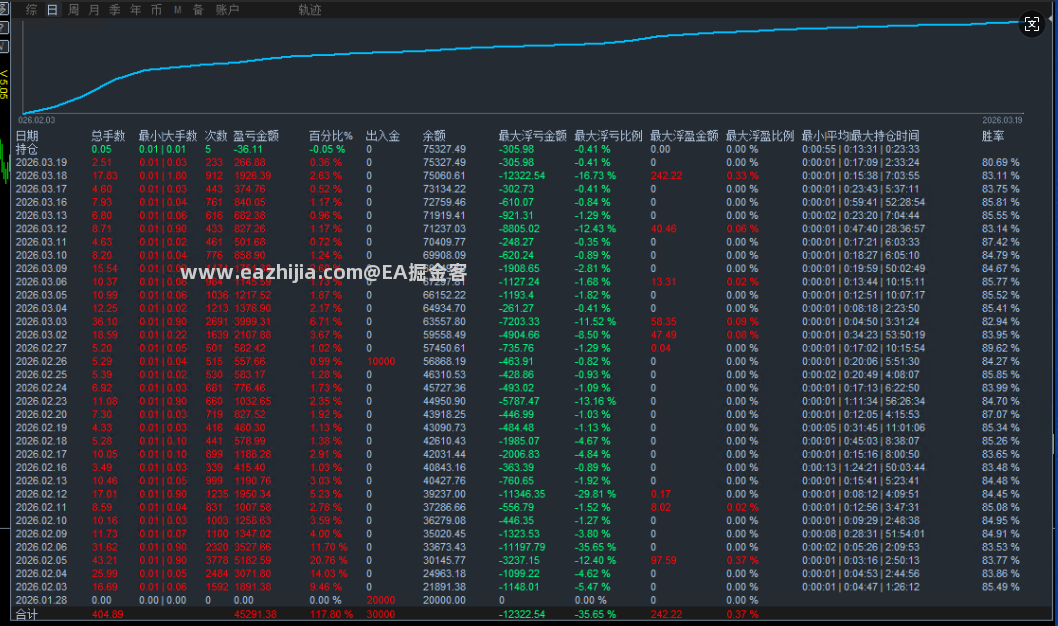Open the 季 quarterly tab
1058x626 pixels.
(115, 9)
